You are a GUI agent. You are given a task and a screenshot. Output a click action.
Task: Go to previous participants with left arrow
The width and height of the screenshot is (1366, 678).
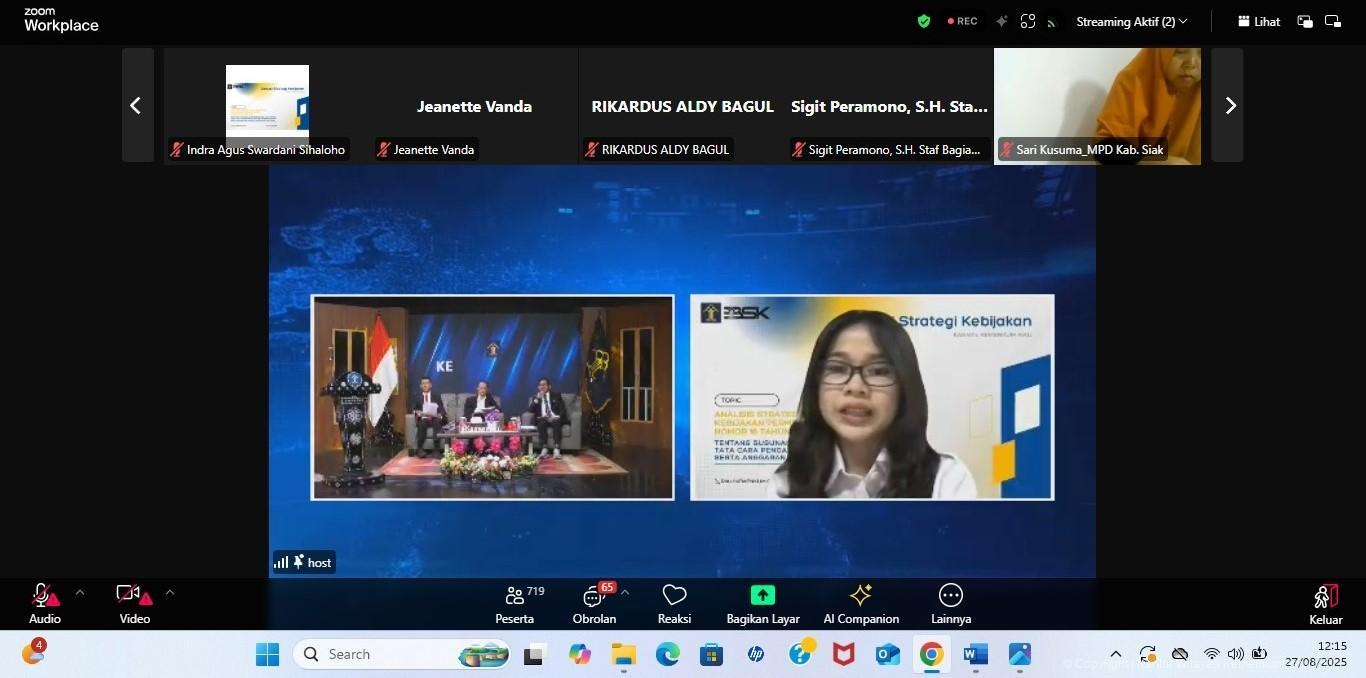click(x=137, y=105)
